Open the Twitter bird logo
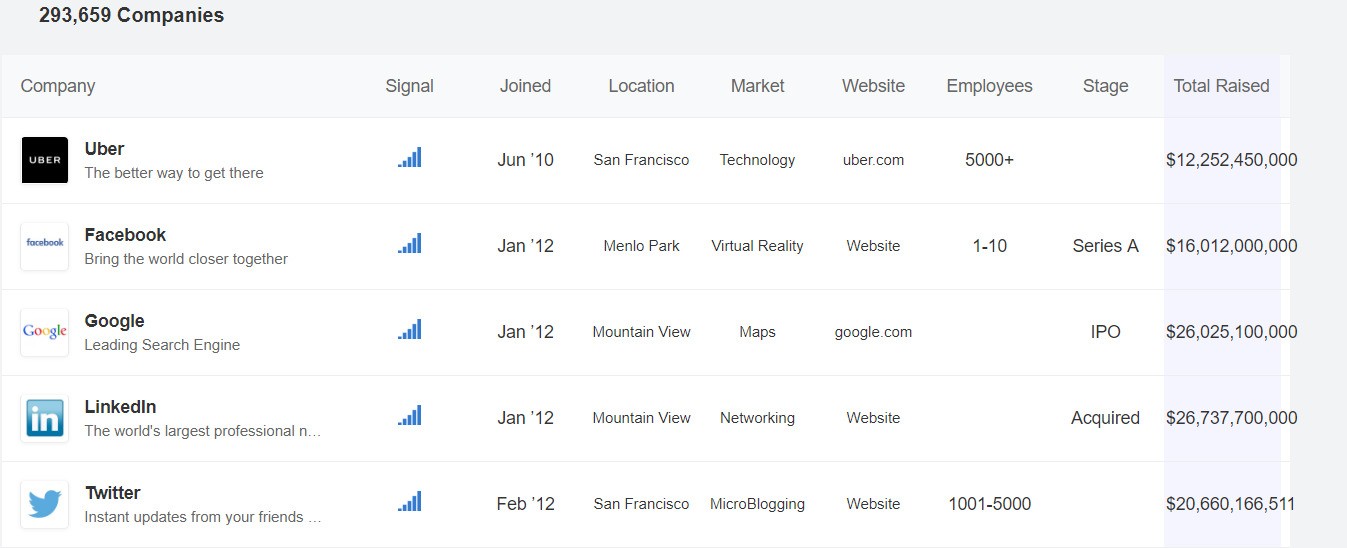Screen dimensions: 1347x548 tap(45, 504)
